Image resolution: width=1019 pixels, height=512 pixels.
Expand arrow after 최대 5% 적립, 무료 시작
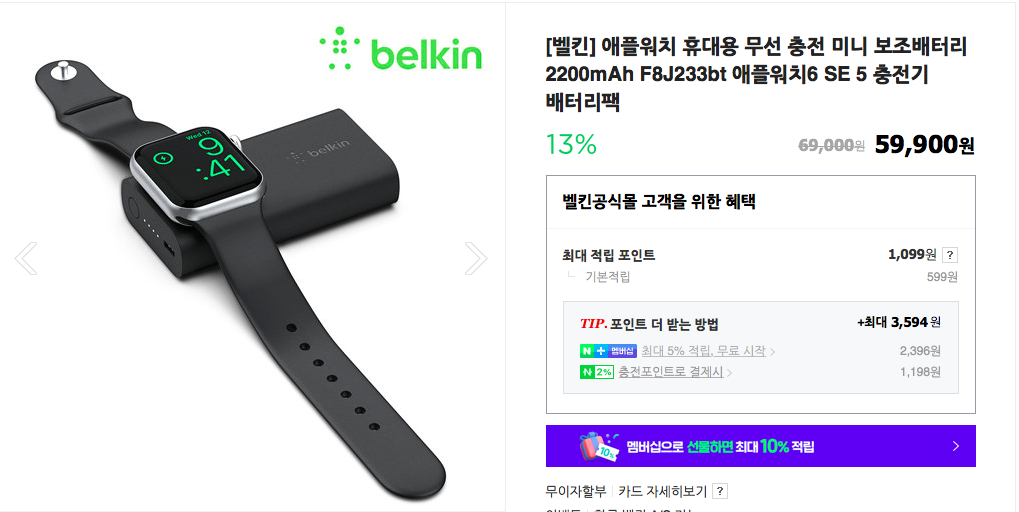pos(772,352)
